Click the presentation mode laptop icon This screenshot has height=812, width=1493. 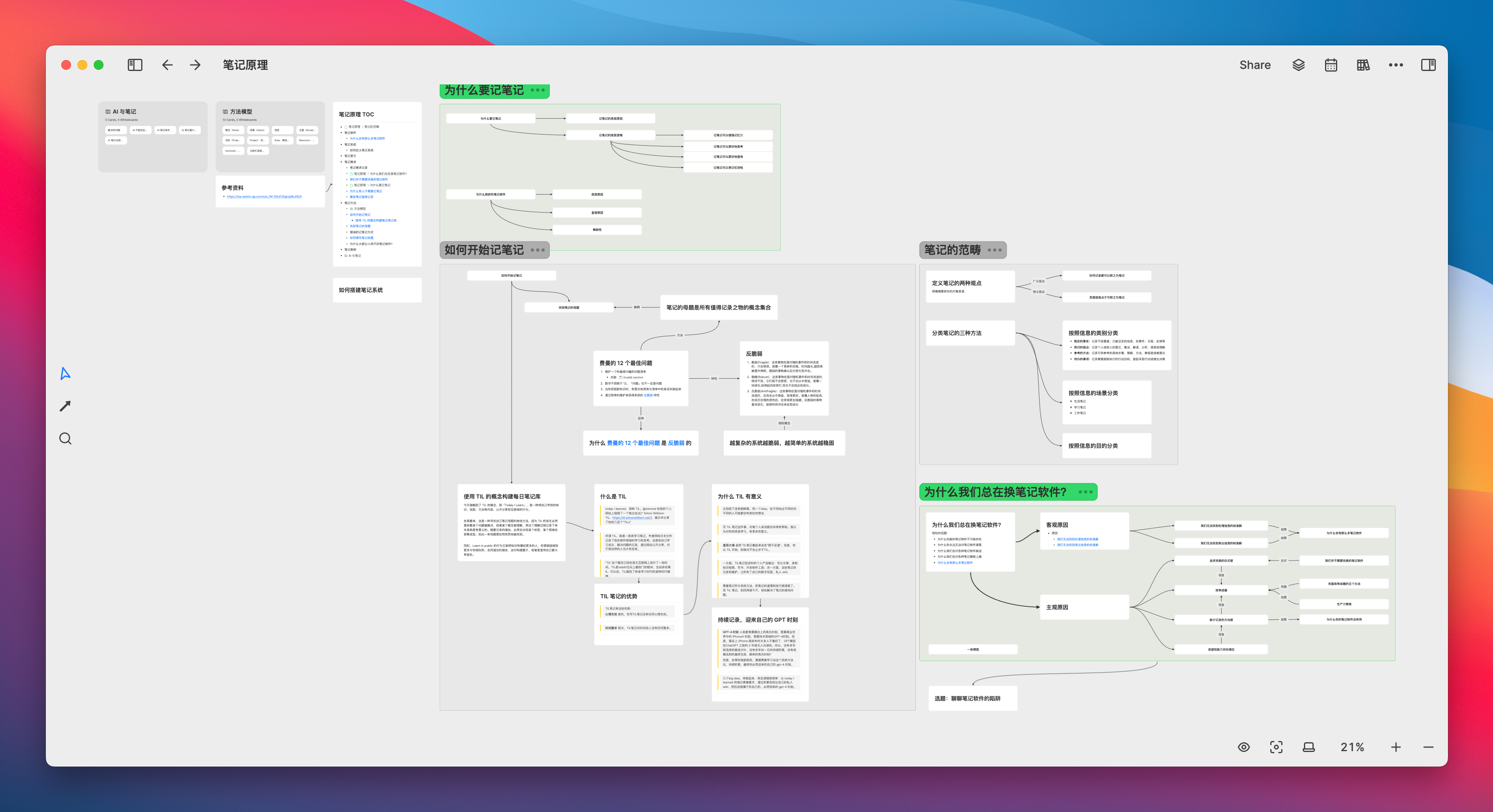[x=1308, y=747]
